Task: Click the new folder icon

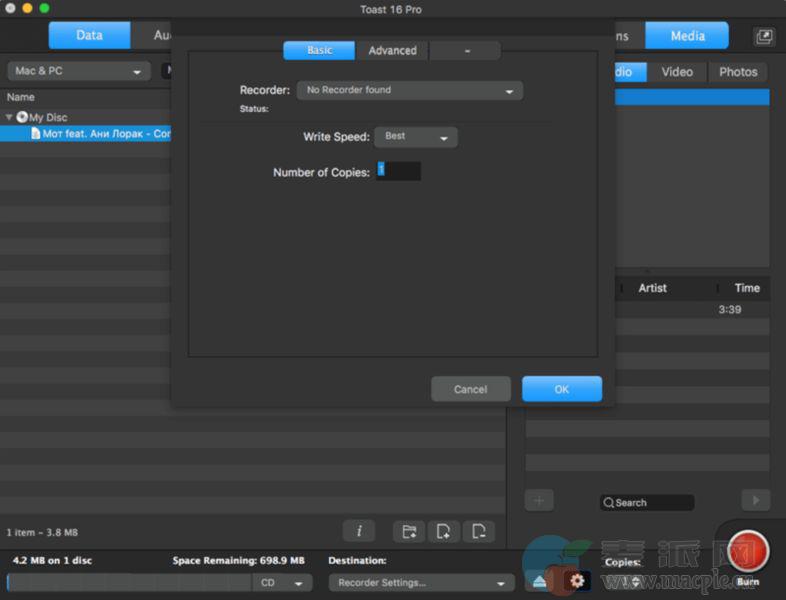Action: (x=407, y=531)
